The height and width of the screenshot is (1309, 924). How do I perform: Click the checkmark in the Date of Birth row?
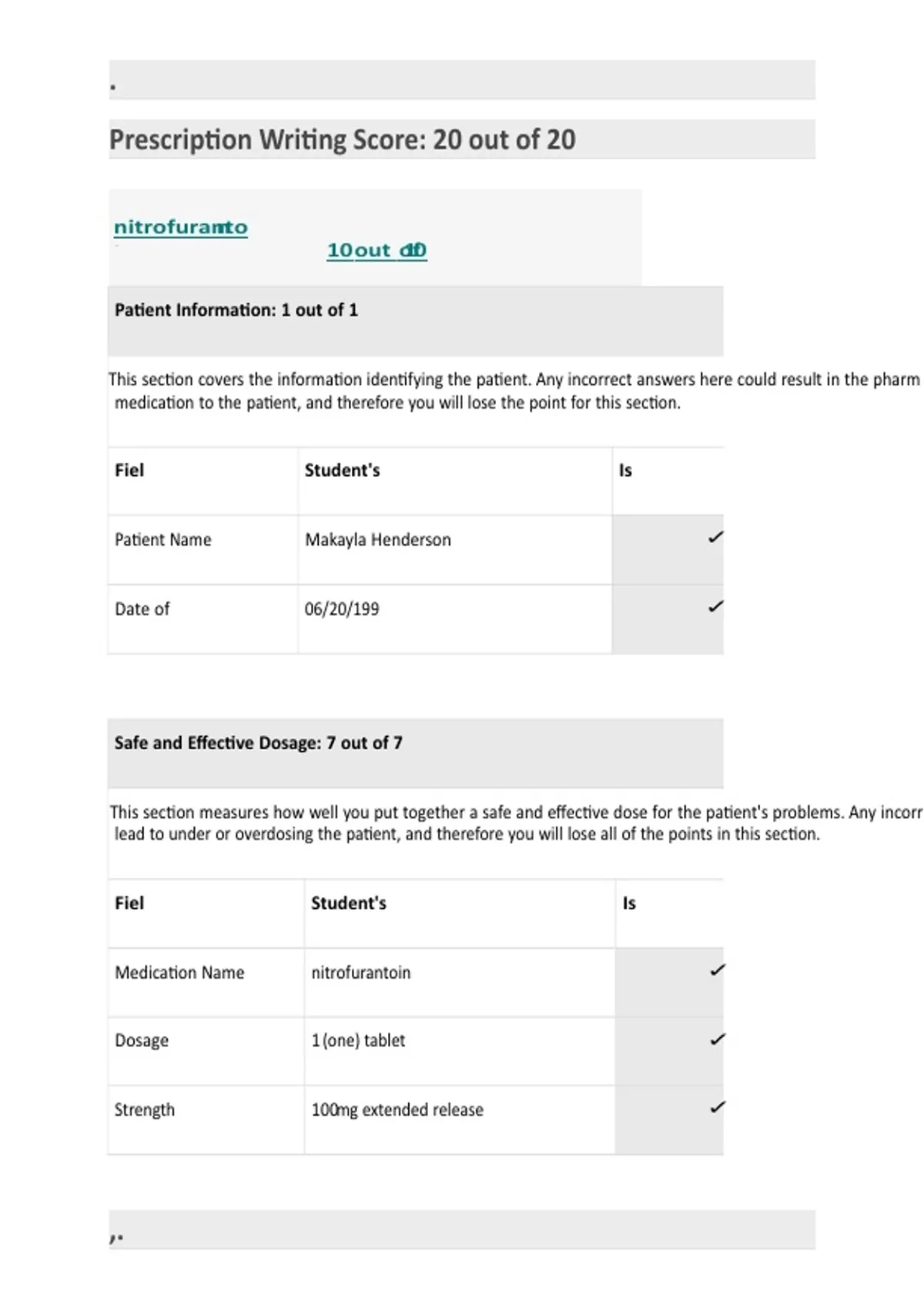coord(715,607)
